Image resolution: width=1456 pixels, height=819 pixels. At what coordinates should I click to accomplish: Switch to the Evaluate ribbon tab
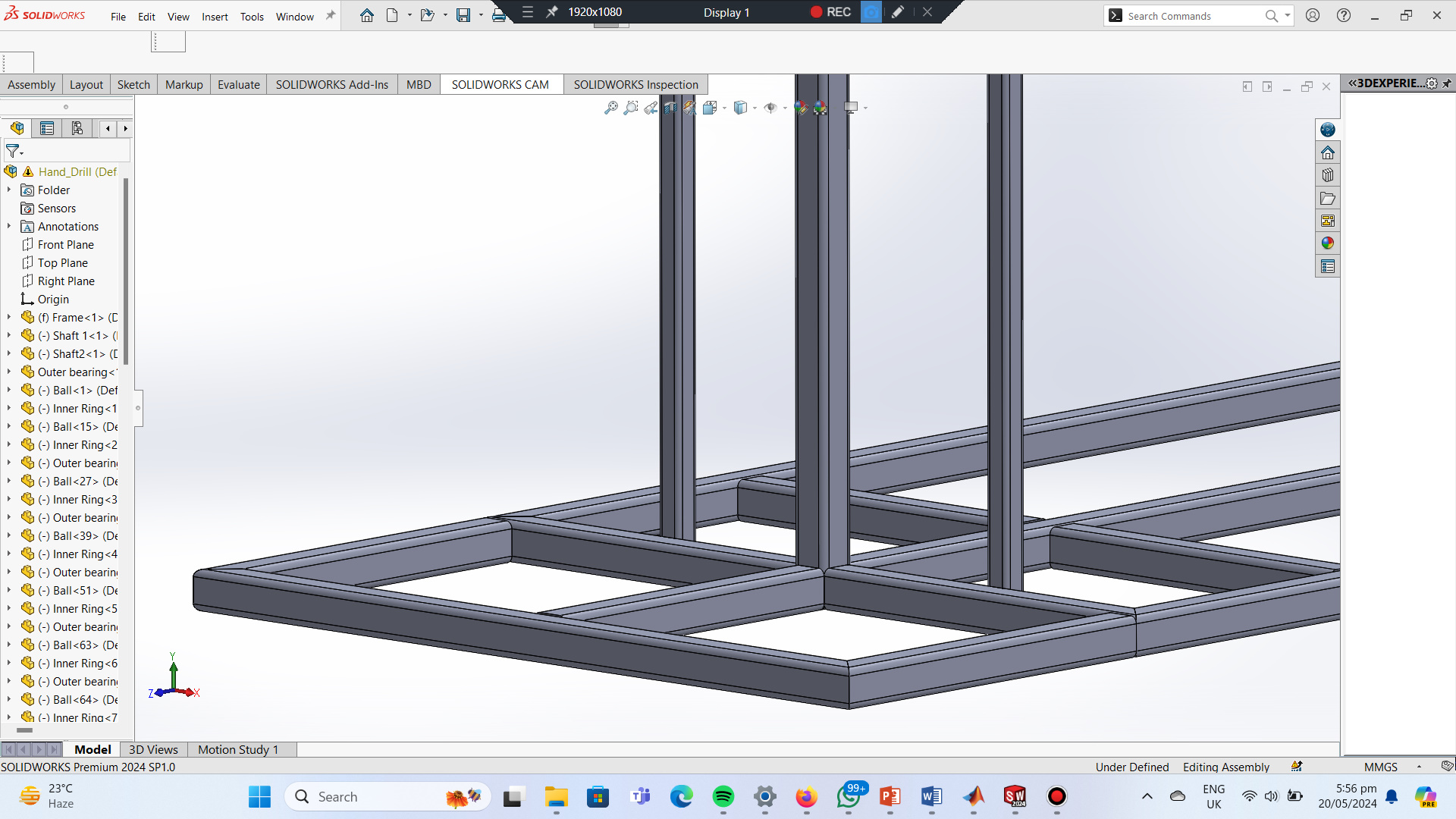[x=238, y=84]
